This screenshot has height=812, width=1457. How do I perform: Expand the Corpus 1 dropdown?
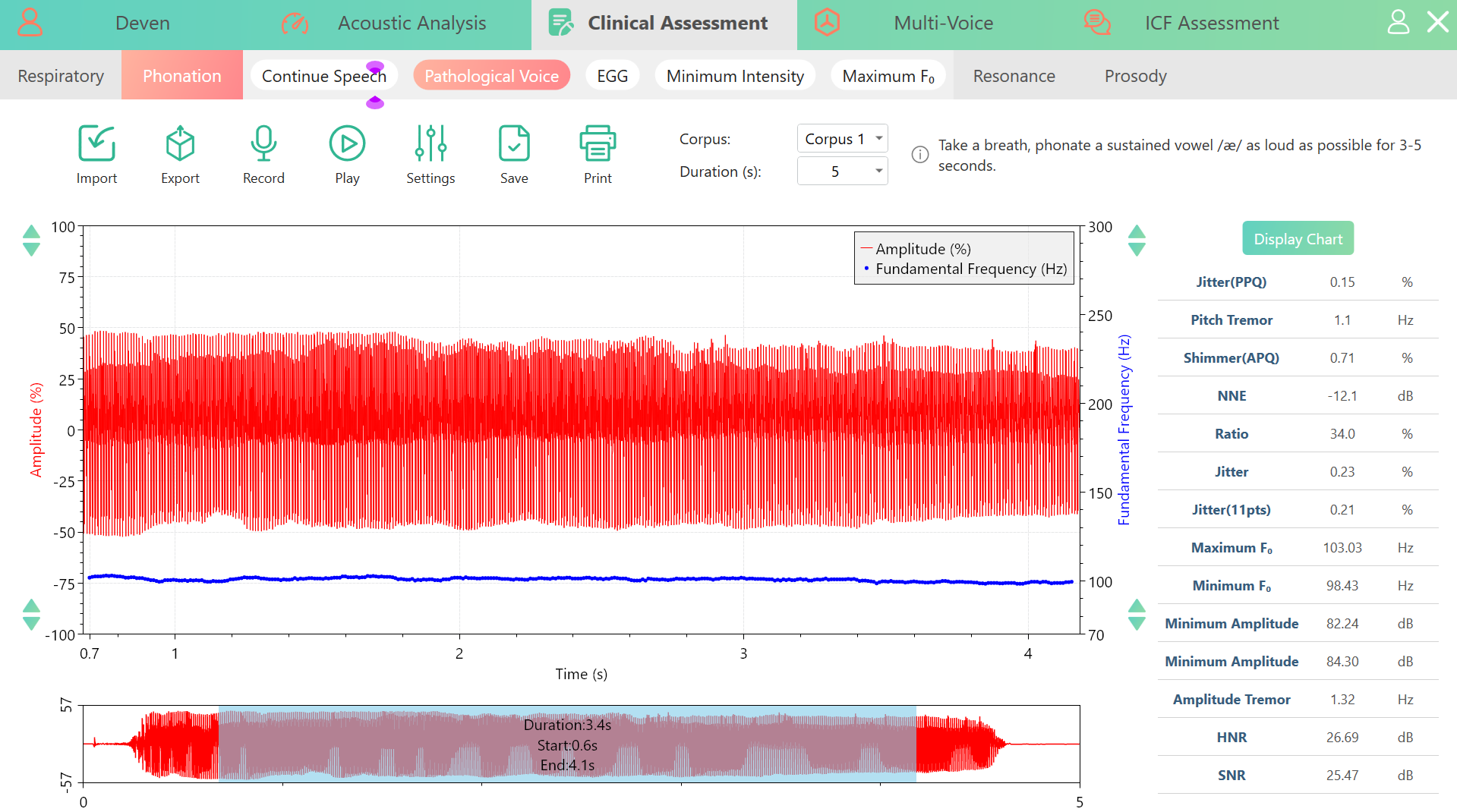pos(842,139)
